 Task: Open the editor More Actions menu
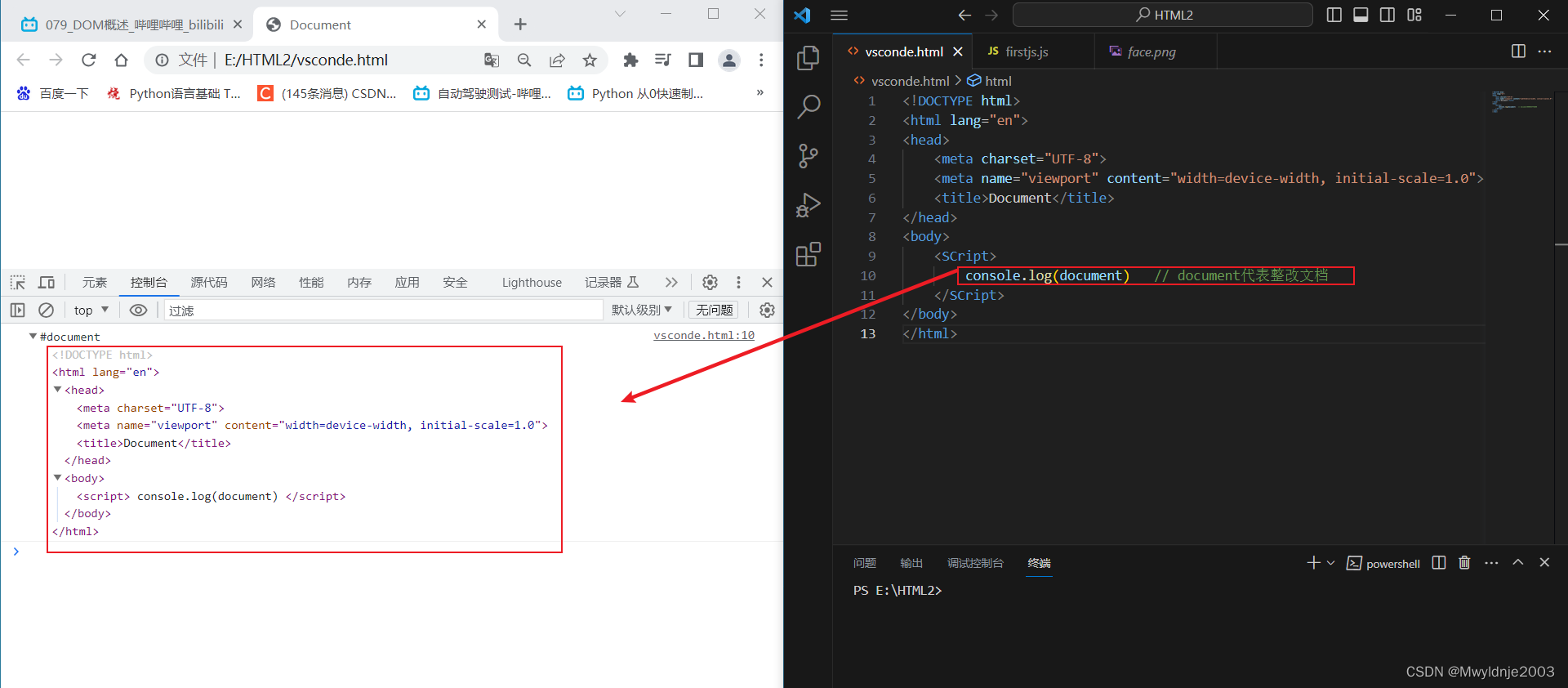tap(1544, 51)
